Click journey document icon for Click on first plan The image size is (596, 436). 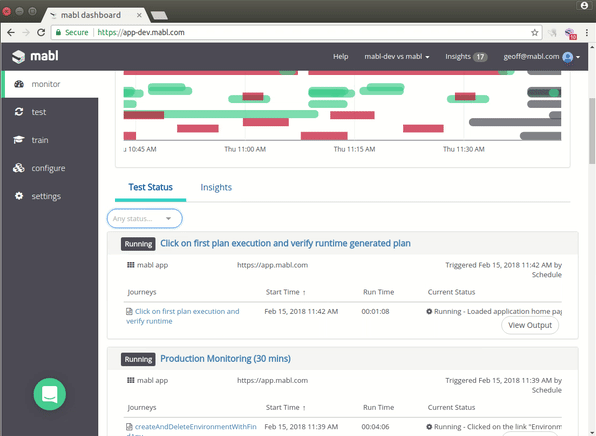[x=129, y=311]
